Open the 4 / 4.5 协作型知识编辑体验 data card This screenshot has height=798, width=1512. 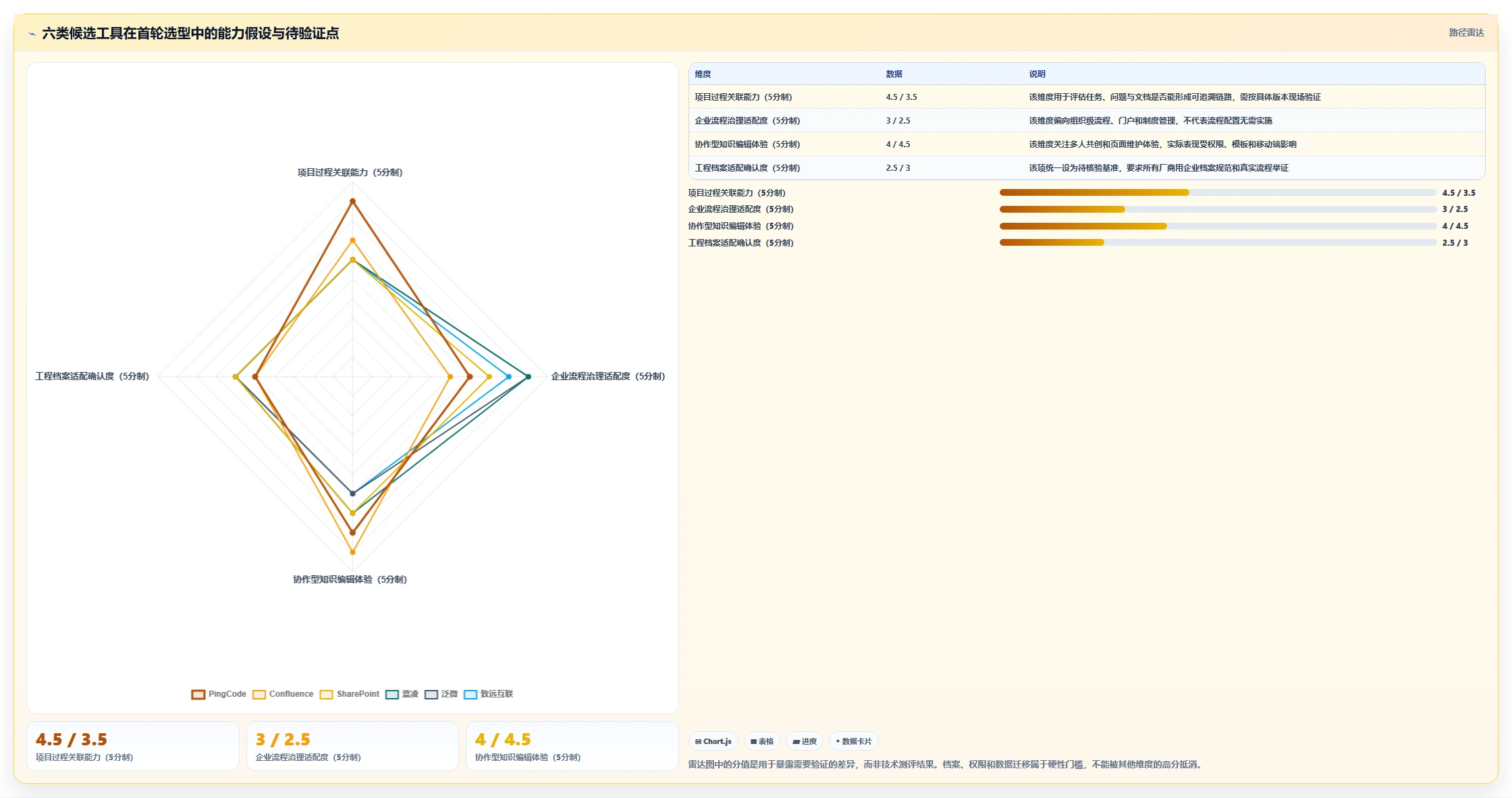572,746
